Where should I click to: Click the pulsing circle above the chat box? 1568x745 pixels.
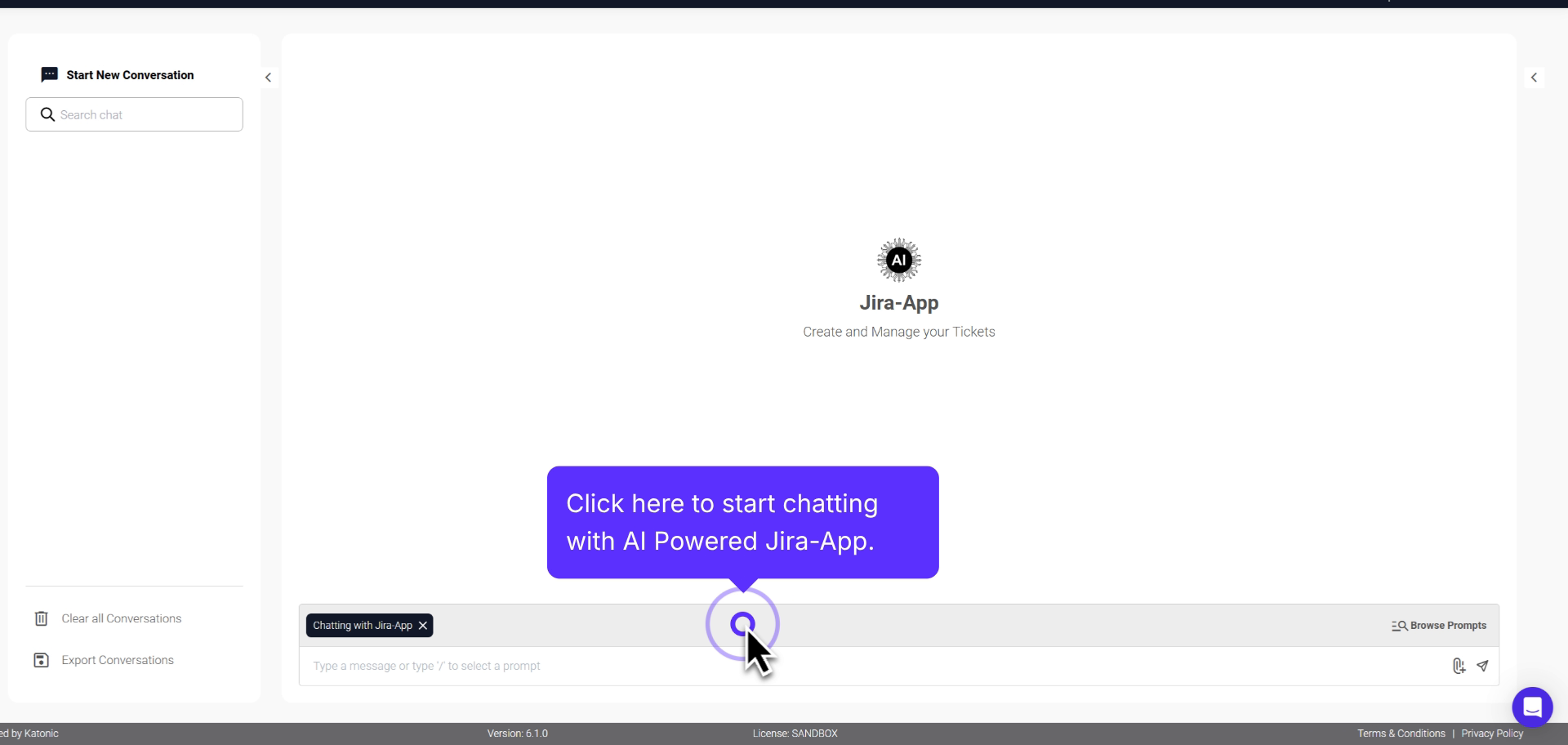(743, 624)
